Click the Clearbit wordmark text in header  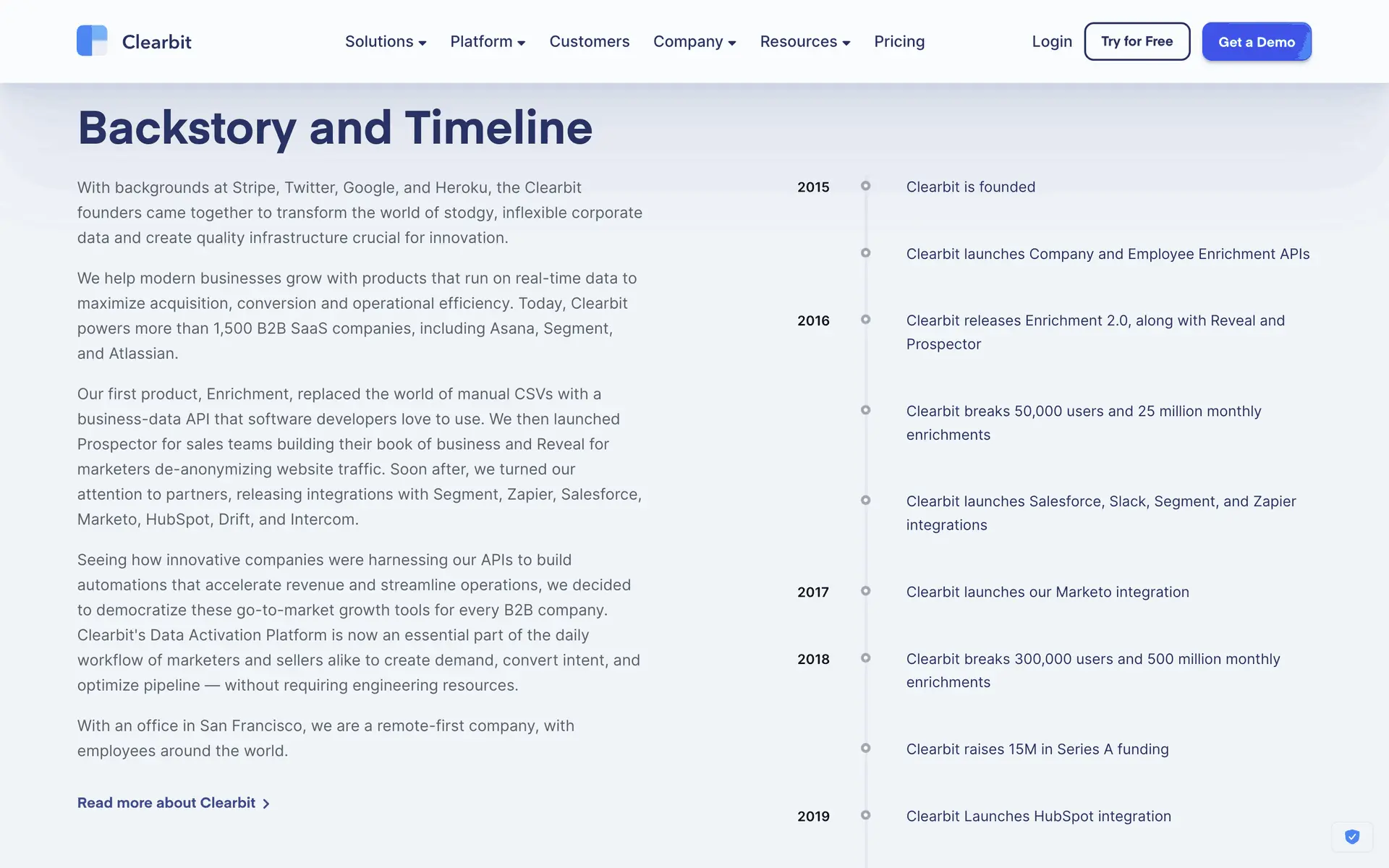pos(156,42)
